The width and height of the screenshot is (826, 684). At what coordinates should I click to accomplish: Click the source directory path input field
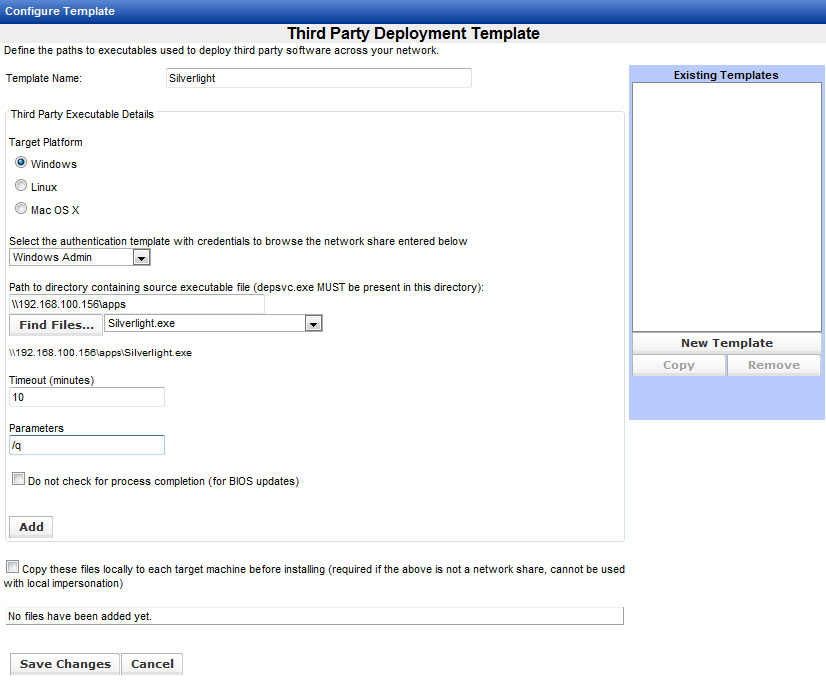136,304
